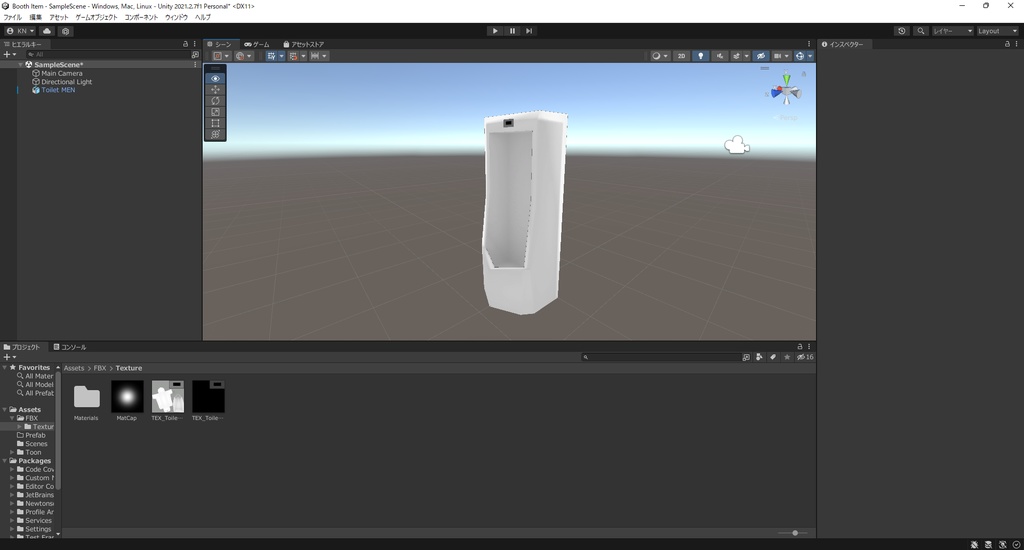Select the Move tool in scene toolbar
This screenshot has width=1024, height=550.
[x=216, y=89]
